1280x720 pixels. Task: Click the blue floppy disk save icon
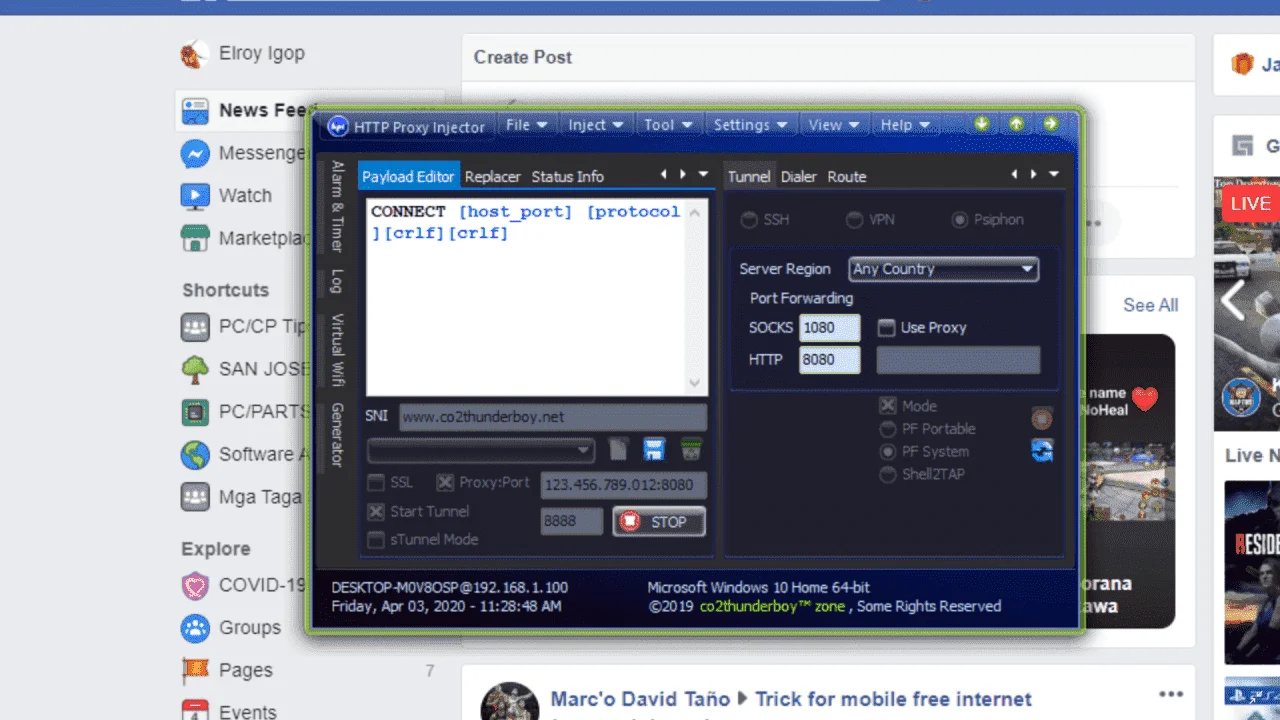[x=654, y=450]
